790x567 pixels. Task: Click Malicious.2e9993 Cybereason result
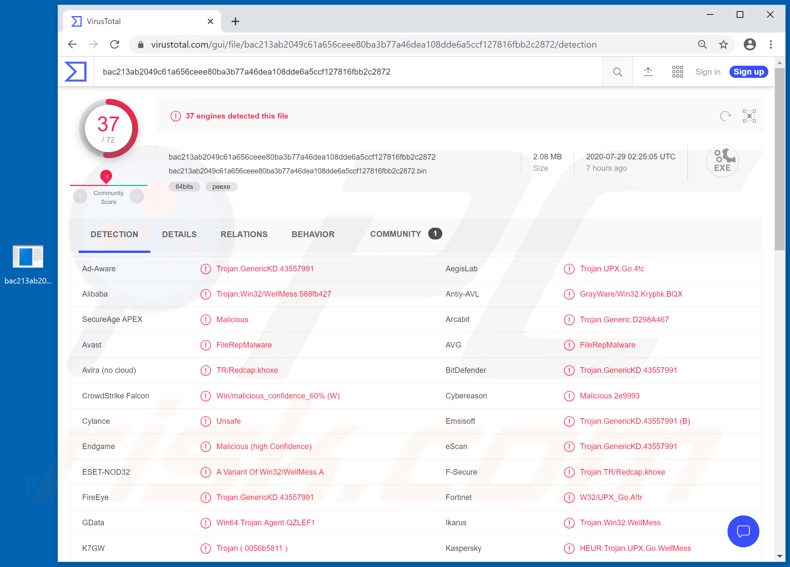609,396
